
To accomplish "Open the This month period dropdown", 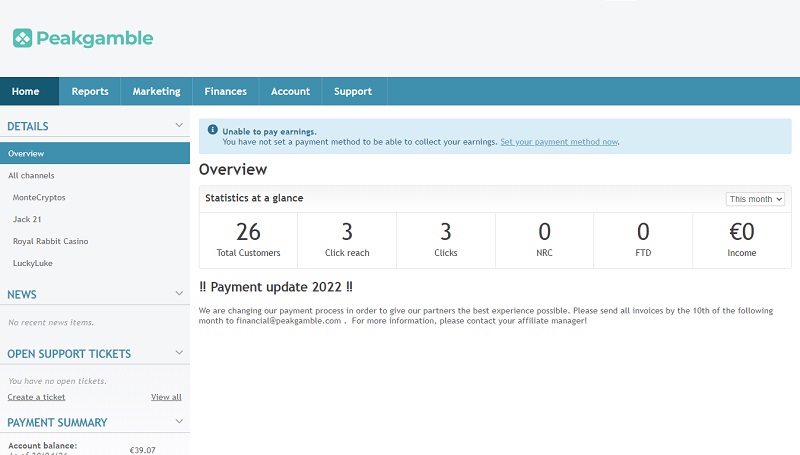I will point(755,199).
